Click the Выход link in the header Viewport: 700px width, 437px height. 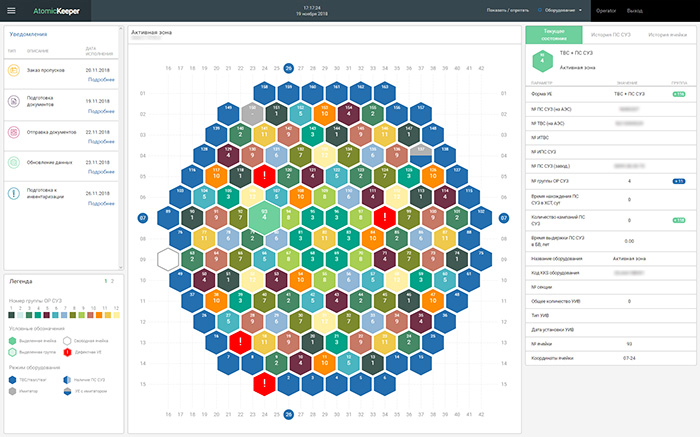pyautogui.click(x=634, y=10)
